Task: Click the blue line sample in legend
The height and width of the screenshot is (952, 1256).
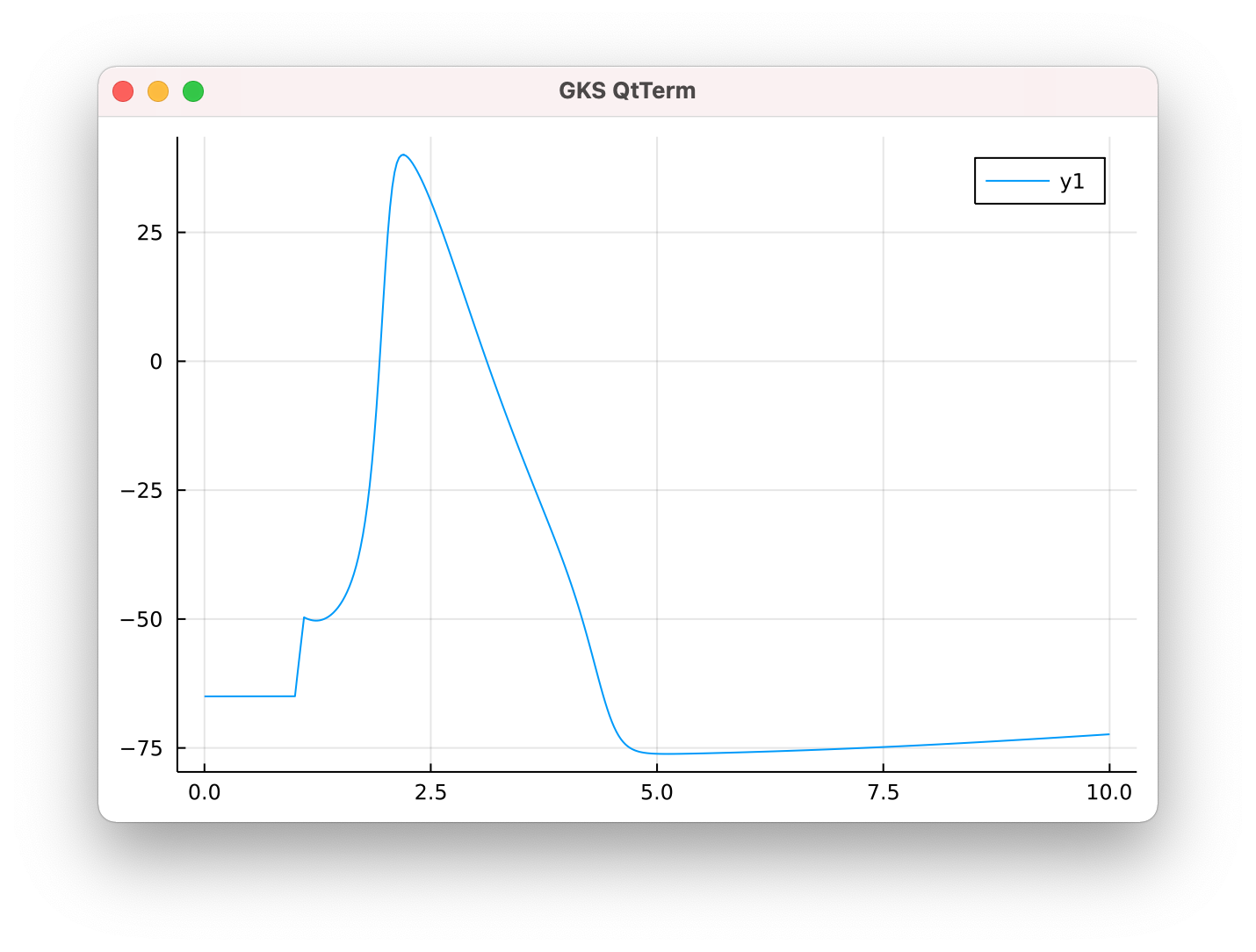Action: coord(1017,182)
